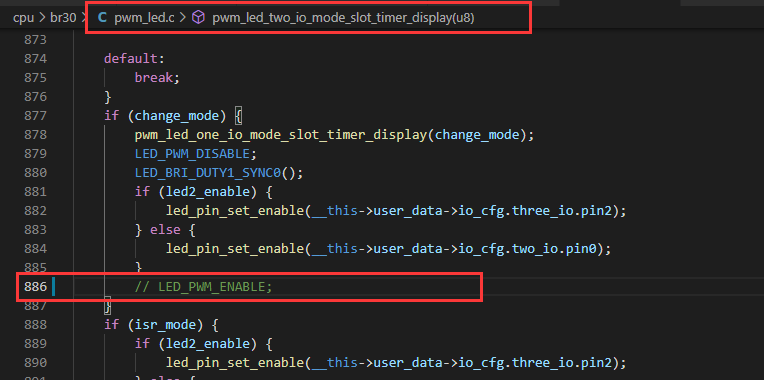
Task: Click line number 881
Action: click(x=36, y=191)
